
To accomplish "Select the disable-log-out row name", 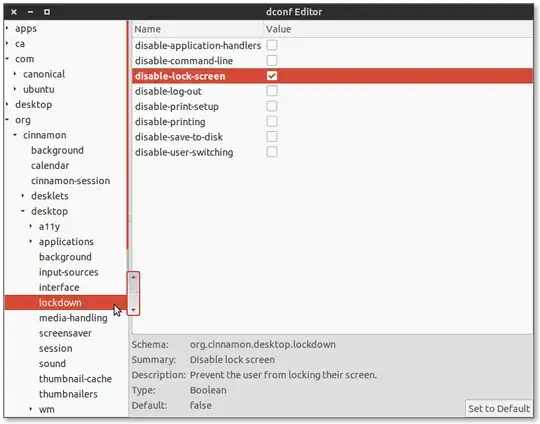I will 168,91.
